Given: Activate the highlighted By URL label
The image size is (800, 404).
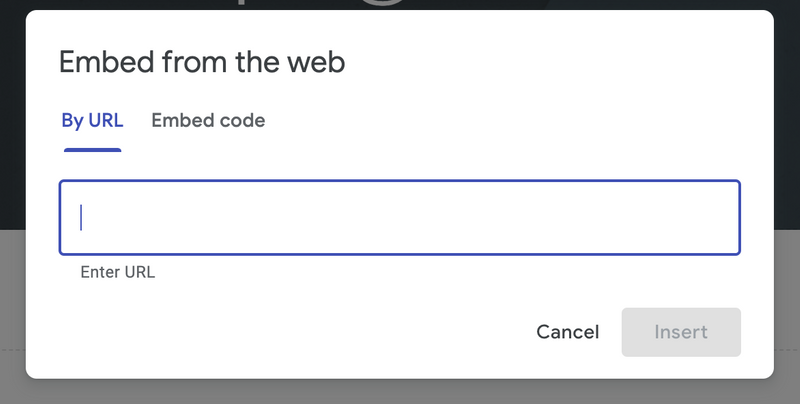Looking at the screenshot, I should [92, 120].
